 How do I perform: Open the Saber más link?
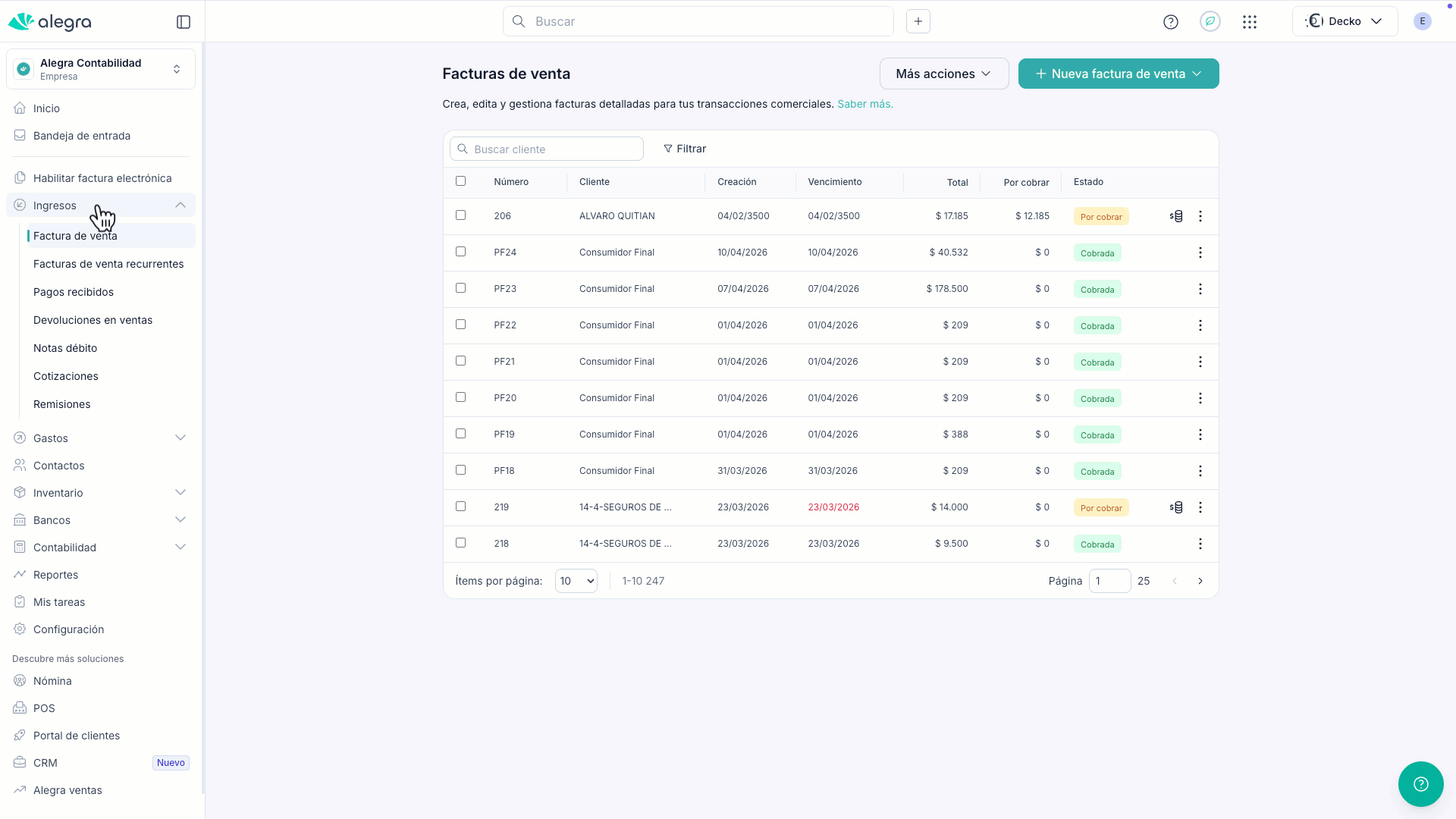[x=865, y=104]
